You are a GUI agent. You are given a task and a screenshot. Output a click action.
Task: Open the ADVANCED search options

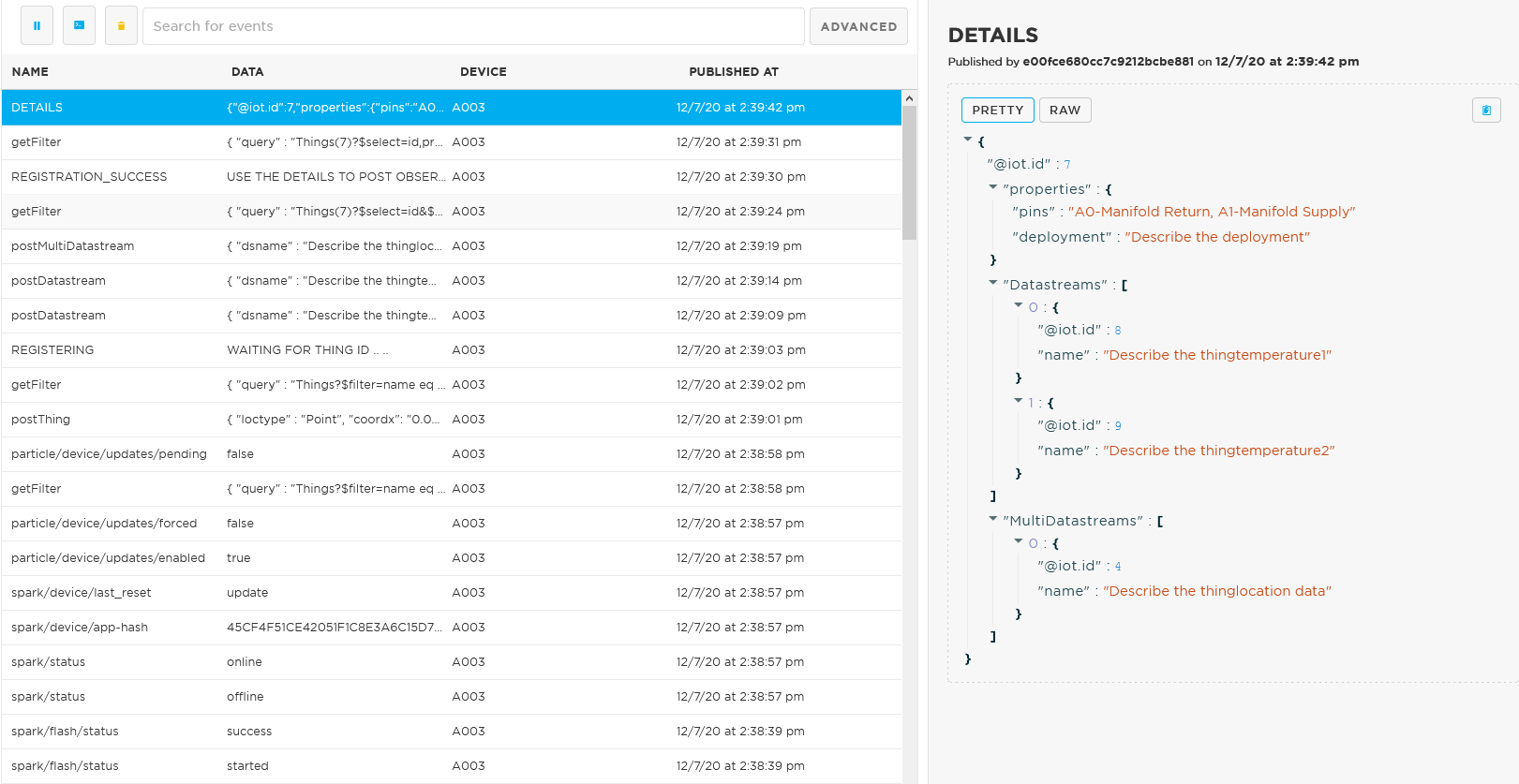858,26
